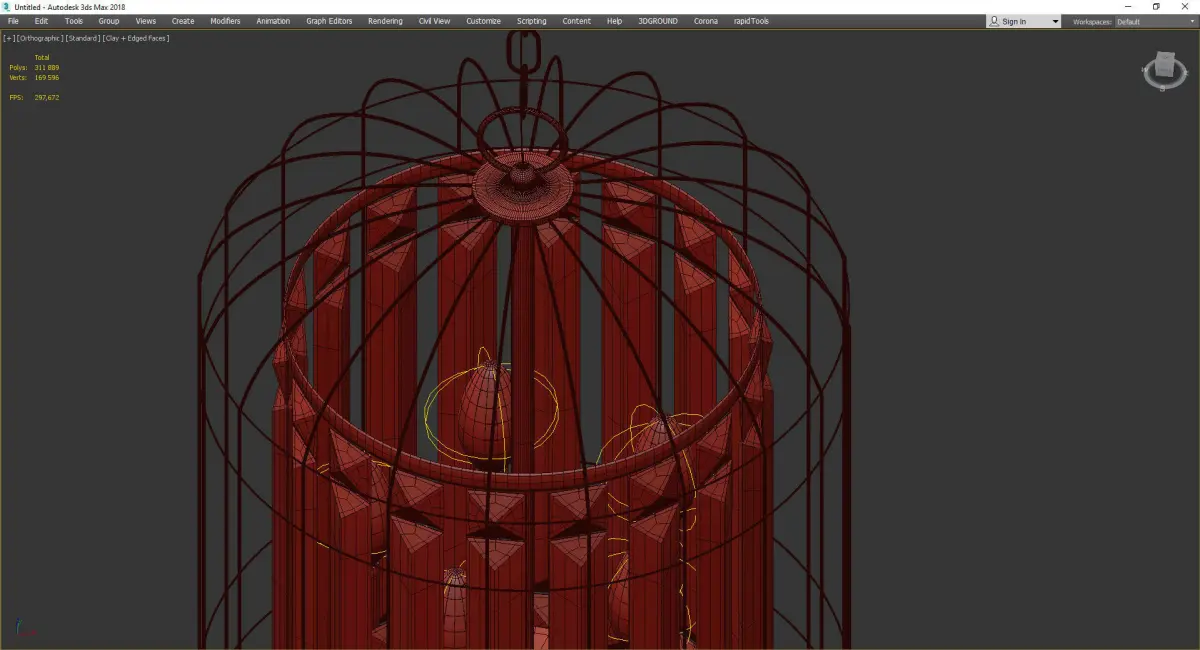
Task: Open the Corona menu
Action: click(x=705, y=21)
